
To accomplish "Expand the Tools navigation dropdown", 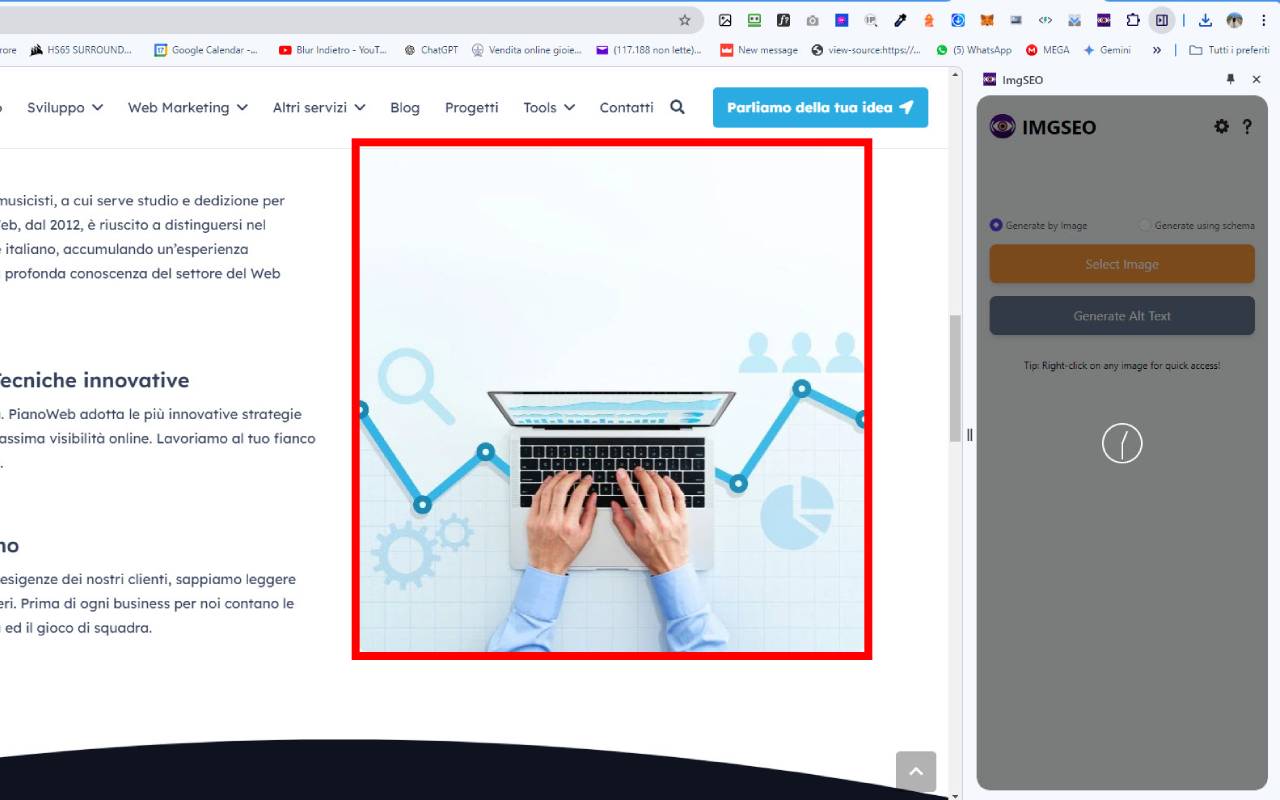I will tap(548, 107).
